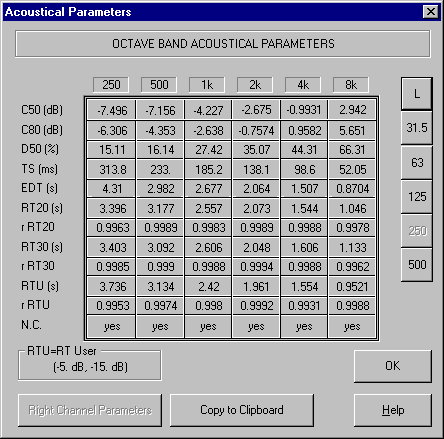Select the L band button
Viewport: 444px width, 439px height.
coord(417,94)
